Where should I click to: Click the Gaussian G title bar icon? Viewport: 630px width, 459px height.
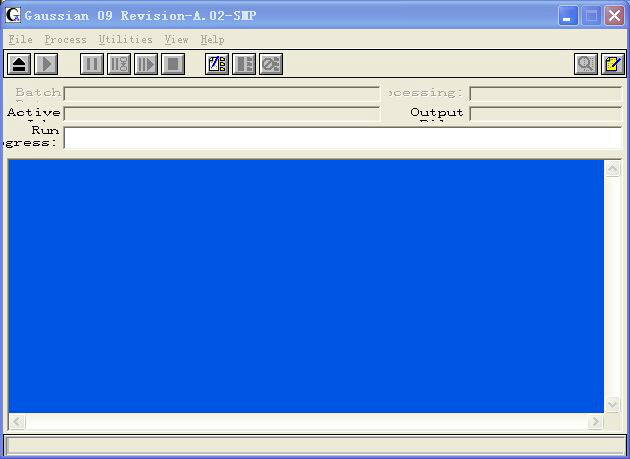(x=13, y=15)
